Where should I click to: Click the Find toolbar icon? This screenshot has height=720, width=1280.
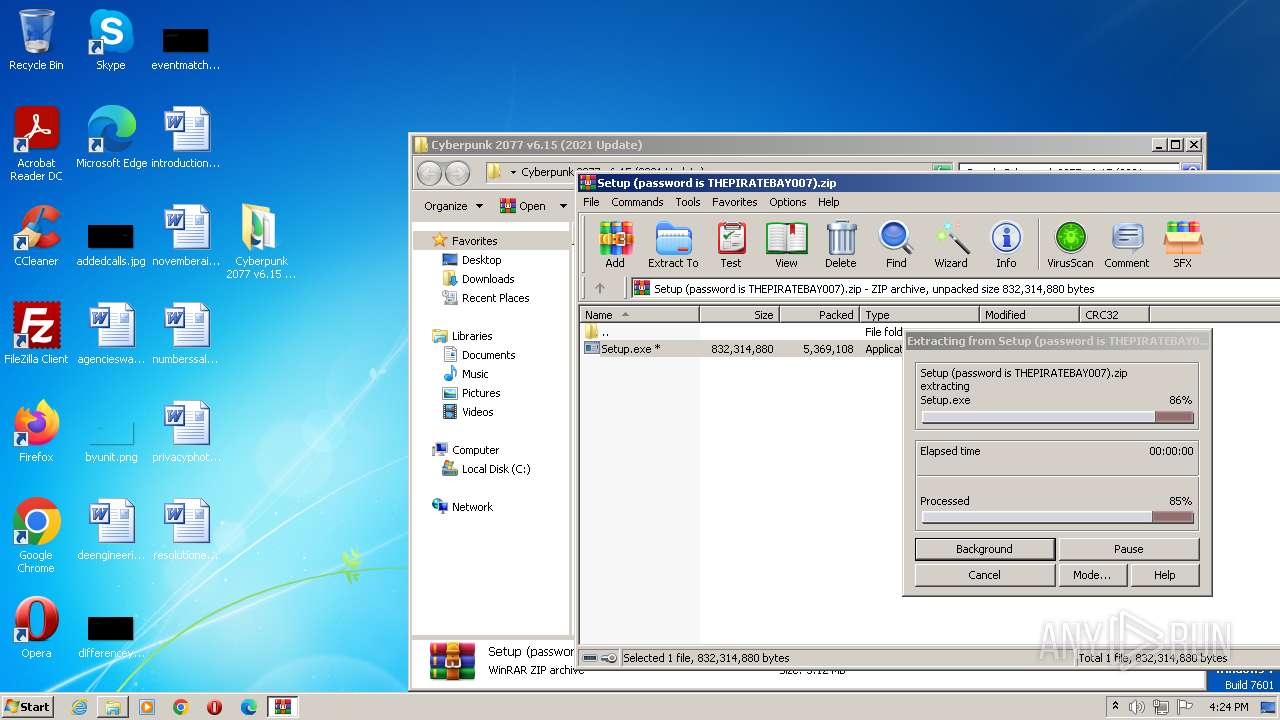(896, 245)
